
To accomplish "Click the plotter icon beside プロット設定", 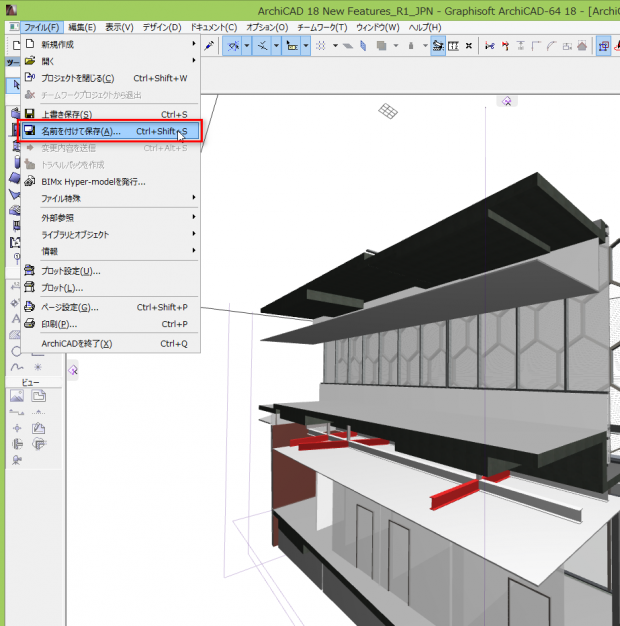I will tap(29, 270).
